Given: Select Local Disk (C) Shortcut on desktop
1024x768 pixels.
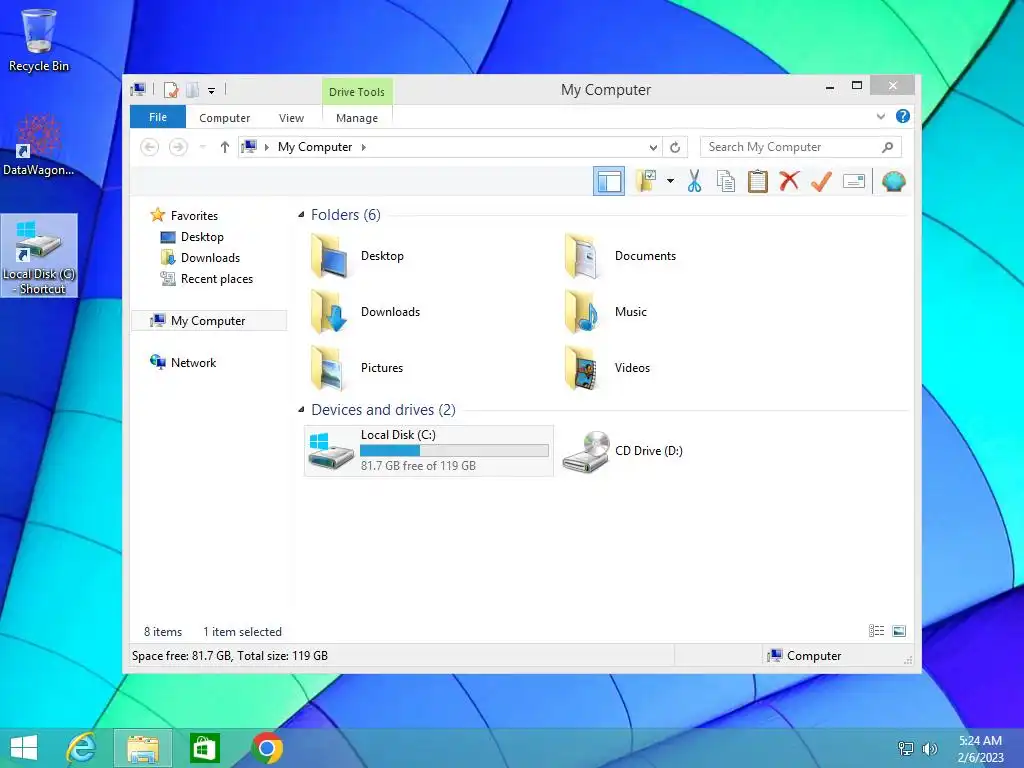Looking at the screenshot, I should (39, 255).
